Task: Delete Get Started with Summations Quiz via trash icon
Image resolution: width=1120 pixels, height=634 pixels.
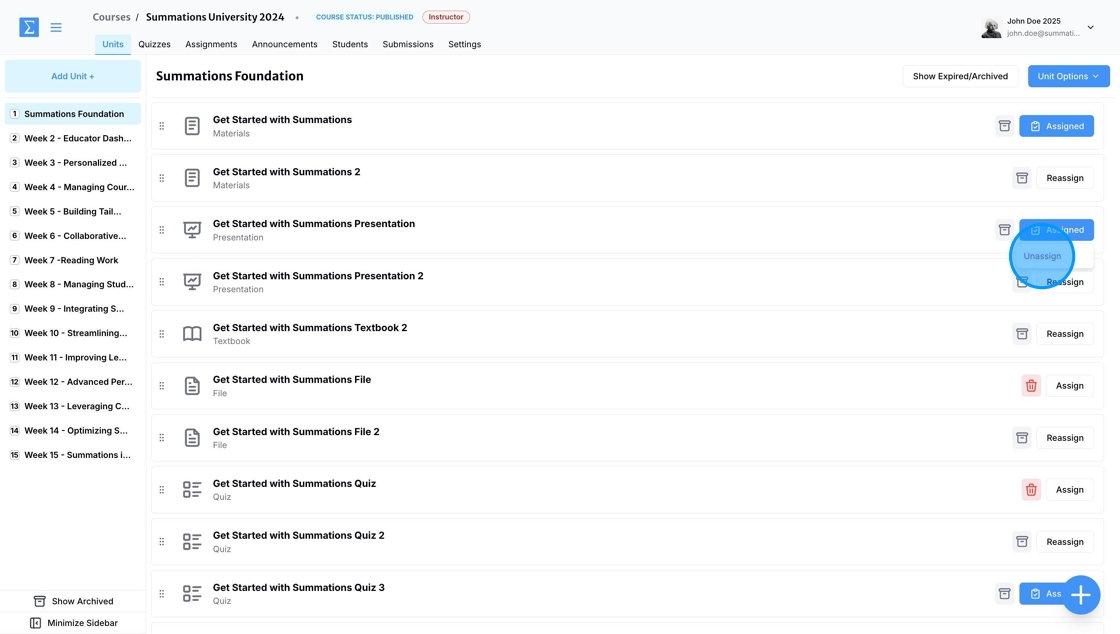Action: click(1031, 490)
